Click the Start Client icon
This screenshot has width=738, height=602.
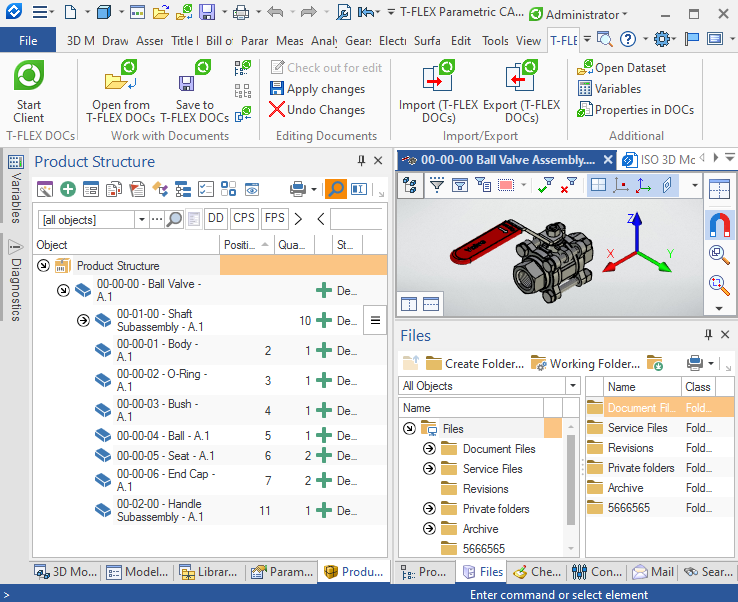(x=29, y=75)
